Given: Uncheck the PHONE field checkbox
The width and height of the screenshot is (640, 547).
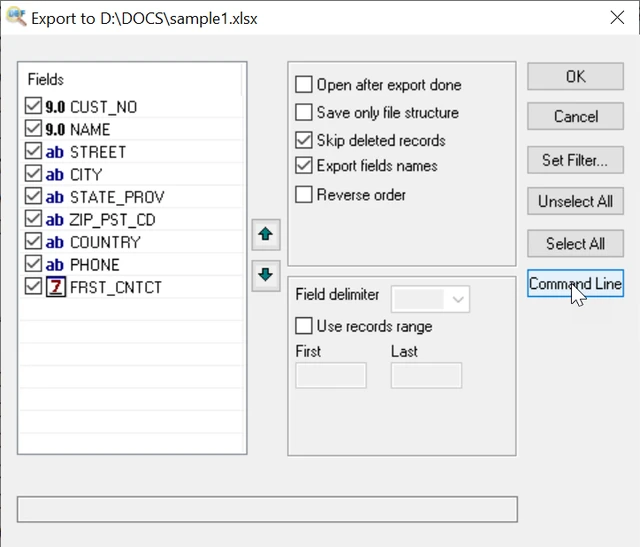Looking at the screenshot, I should (33, 263).
